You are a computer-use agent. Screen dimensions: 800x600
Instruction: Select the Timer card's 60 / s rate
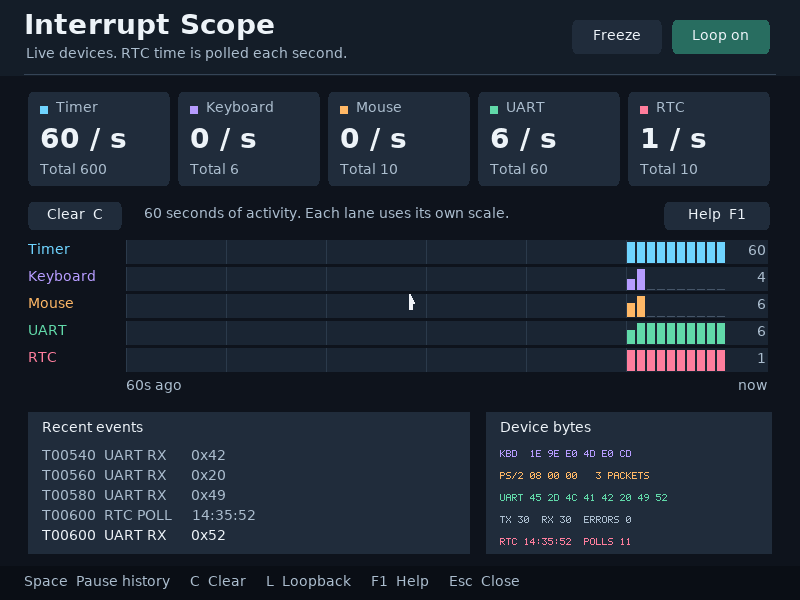click(83, 138)
